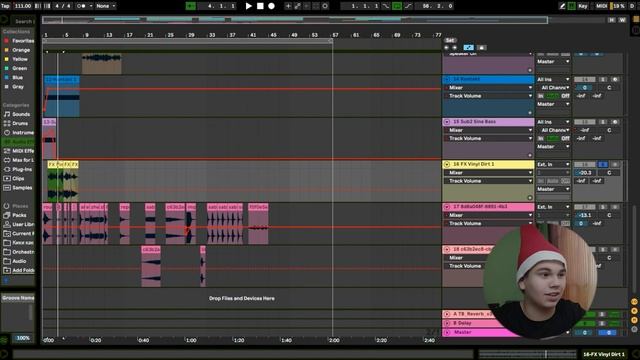Screen dimensions: 640x360
Task: Toggle Automation Arm button
Action: pyautogui.click(x=298, y=6)
